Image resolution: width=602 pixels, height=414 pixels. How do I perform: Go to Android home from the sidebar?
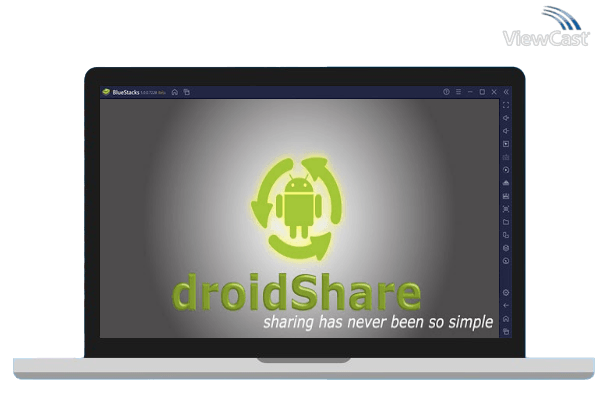tap(506, 319)
